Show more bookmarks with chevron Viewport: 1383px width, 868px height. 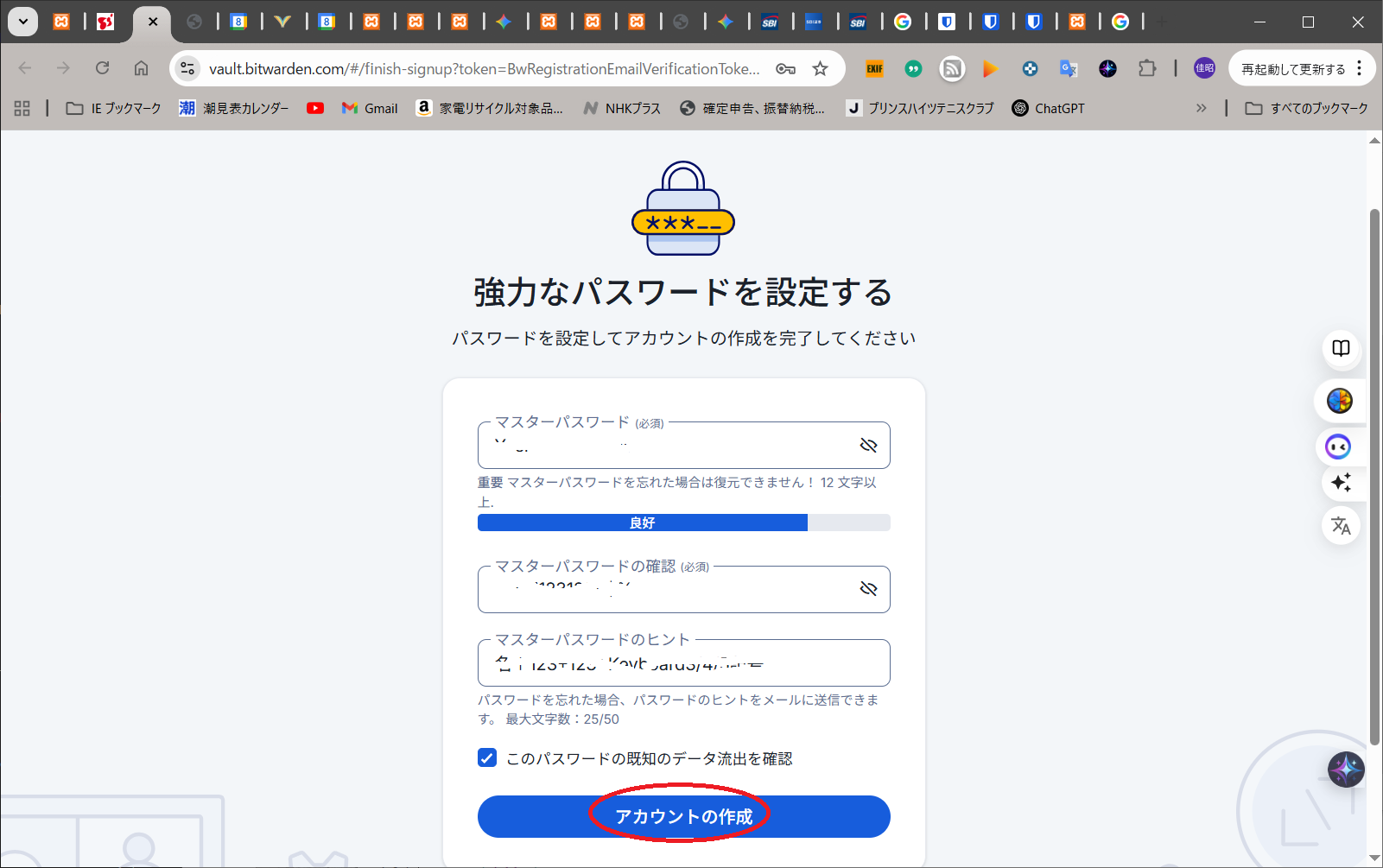click(1201, 108)
